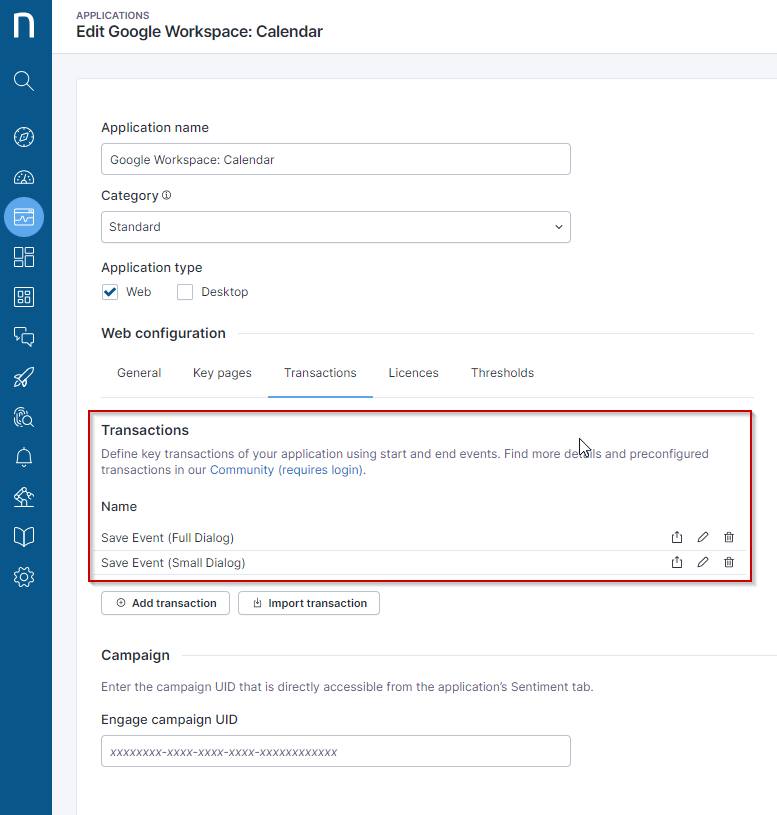Screen dimensions: 777x815
Task: Select the Transactions tab
Action: tap(320, 373)
